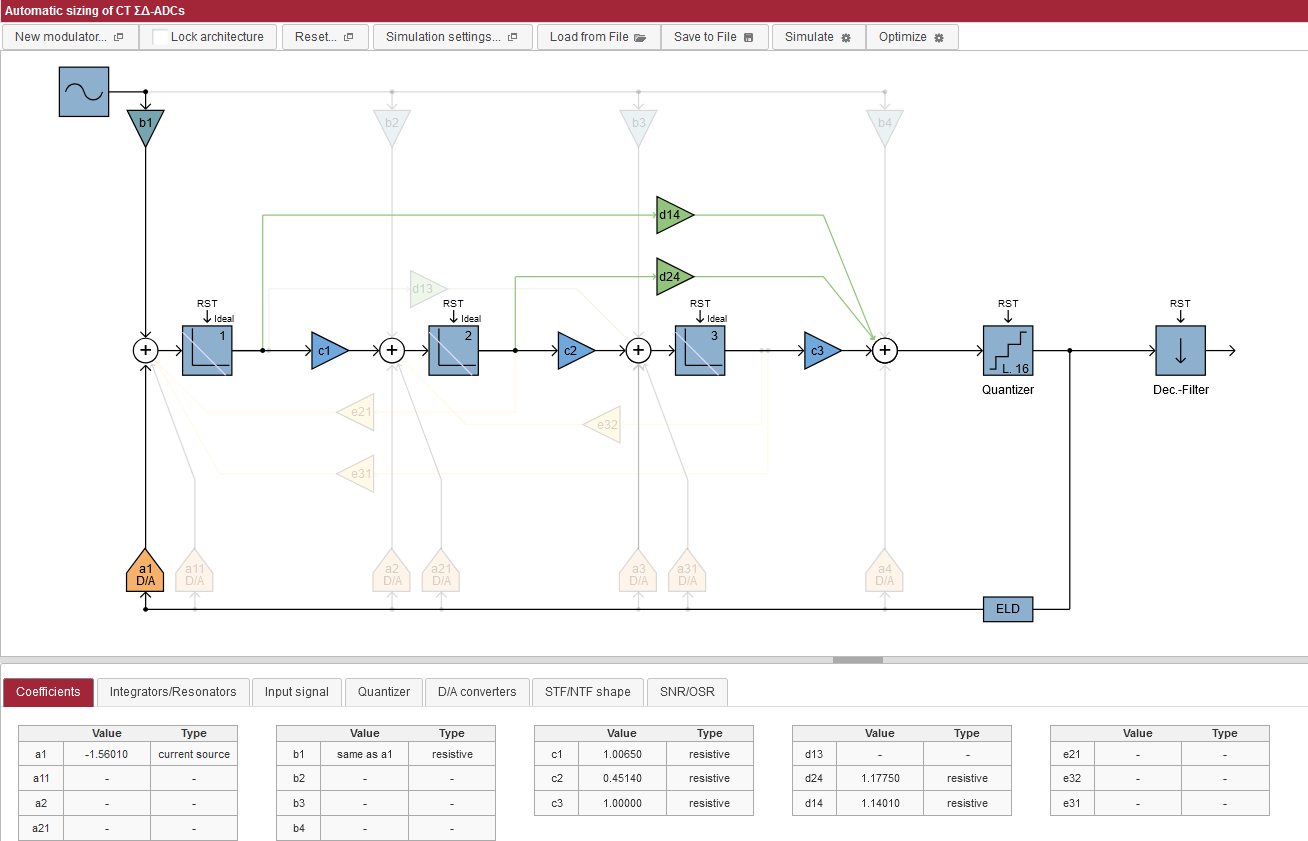
Task: Click the ELD delay block
Action: pos(1008,609)
